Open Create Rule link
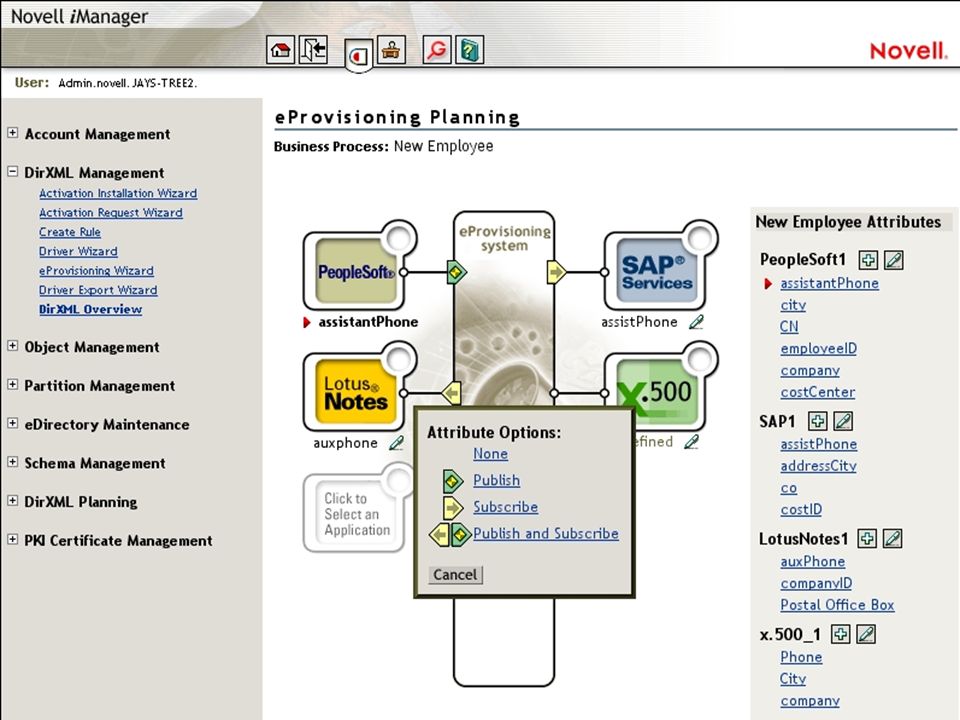Screen dimensions: 960x720 coord(70,232)
